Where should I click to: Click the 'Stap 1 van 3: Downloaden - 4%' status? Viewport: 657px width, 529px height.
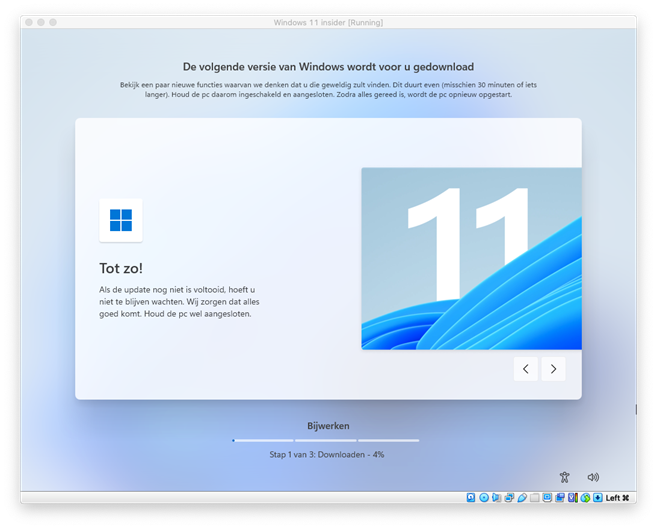(x=327, y=454)
